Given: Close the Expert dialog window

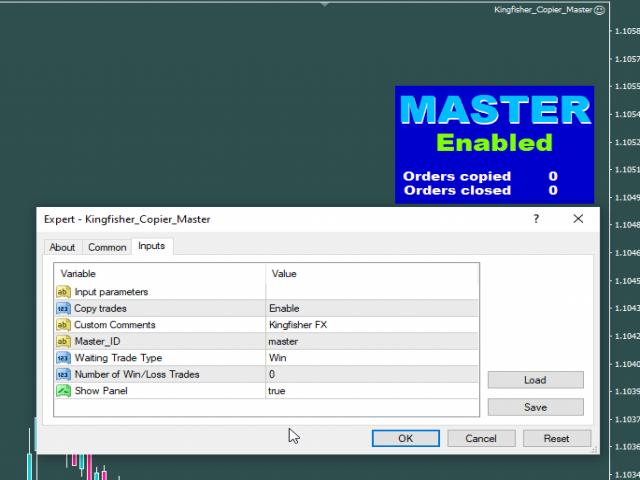Looking at the screenshot, I should click(x=578, y=219).
